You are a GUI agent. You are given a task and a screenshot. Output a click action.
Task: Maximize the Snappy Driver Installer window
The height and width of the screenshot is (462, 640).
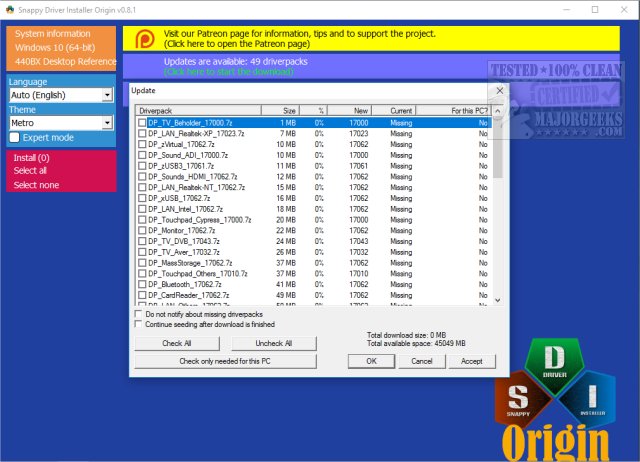[x=595, y=10]
